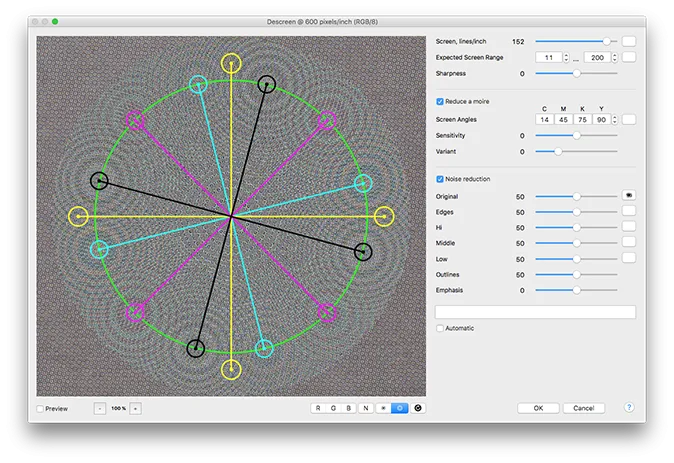The width and height of the screenshot is (674, 463).
Task: Open the help question mark button
Action: (629, 408)
